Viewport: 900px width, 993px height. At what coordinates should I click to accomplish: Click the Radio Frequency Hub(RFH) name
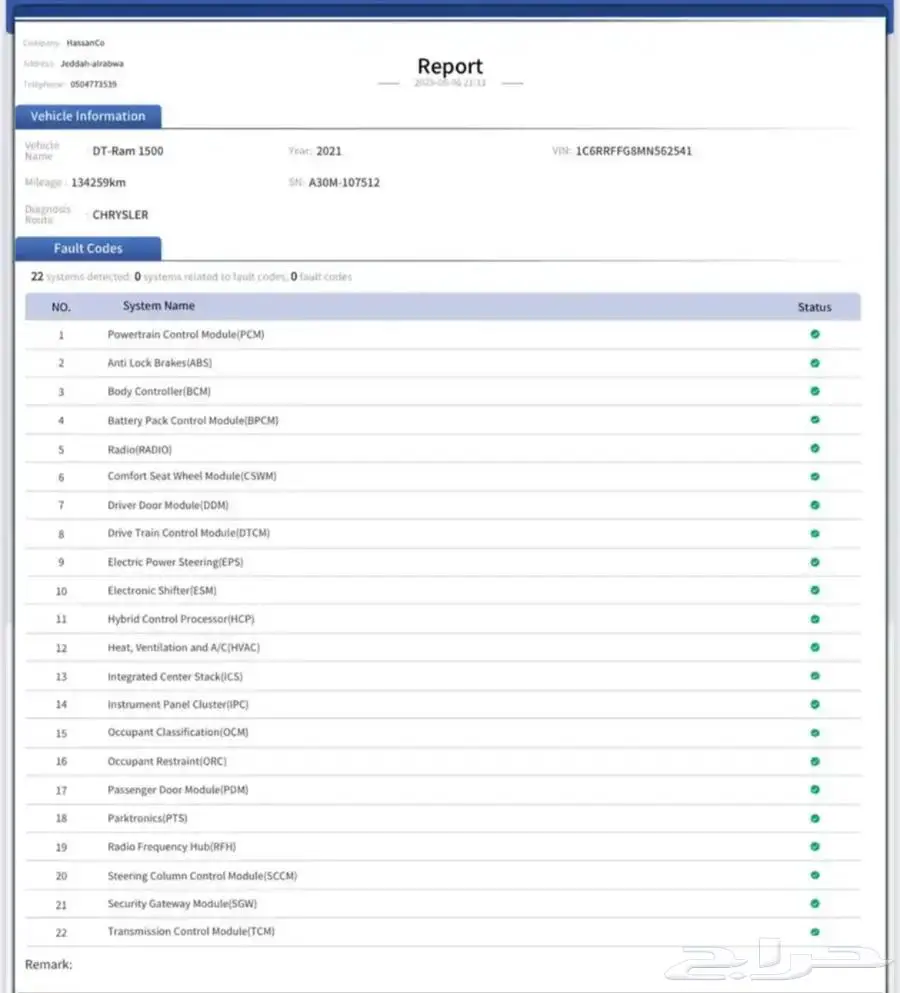tap(172, 847)
